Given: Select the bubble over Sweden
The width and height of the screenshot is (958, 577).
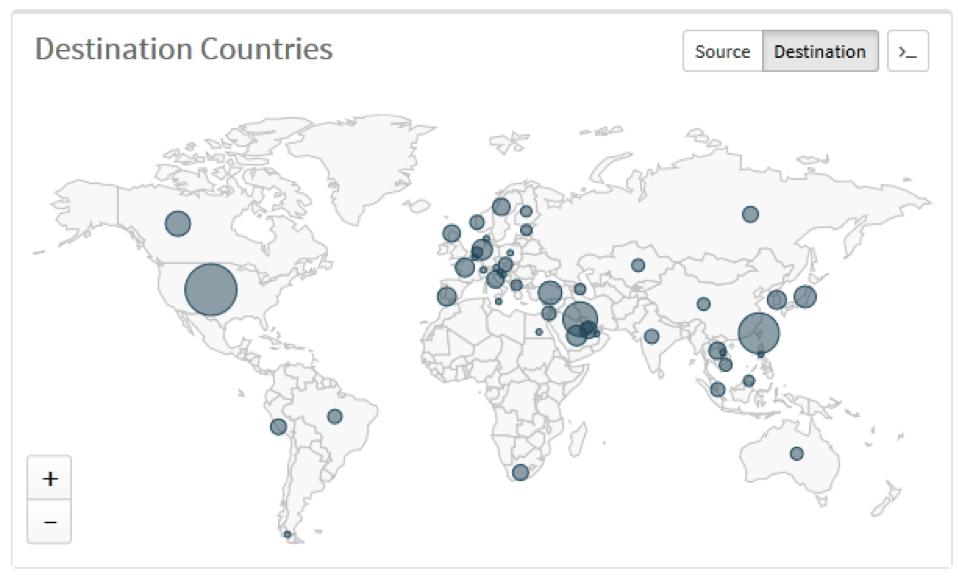Looking at the screenshot, I should [501, 207].
